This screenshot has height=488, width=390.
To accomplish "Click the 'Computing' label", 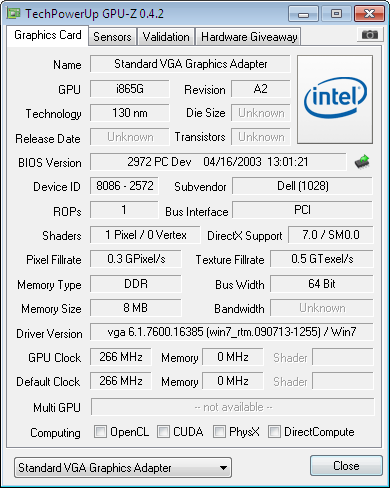I will coord(55,433).
